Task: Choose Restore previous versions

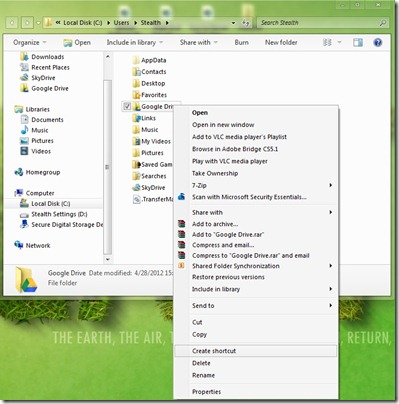Action: click(x=256, y=277)
